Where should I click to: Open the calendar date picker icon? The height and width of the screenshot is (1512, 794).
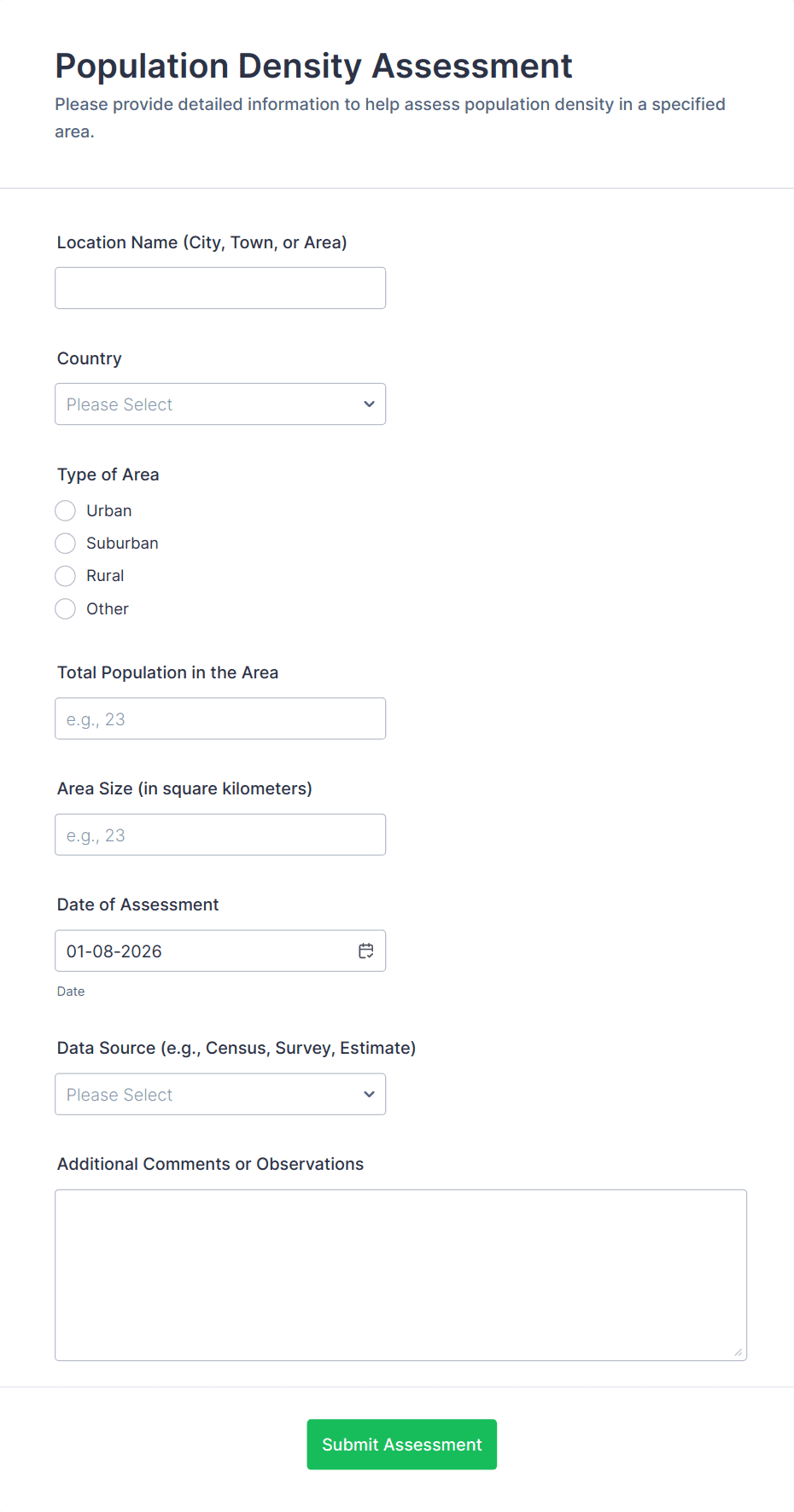366,950
